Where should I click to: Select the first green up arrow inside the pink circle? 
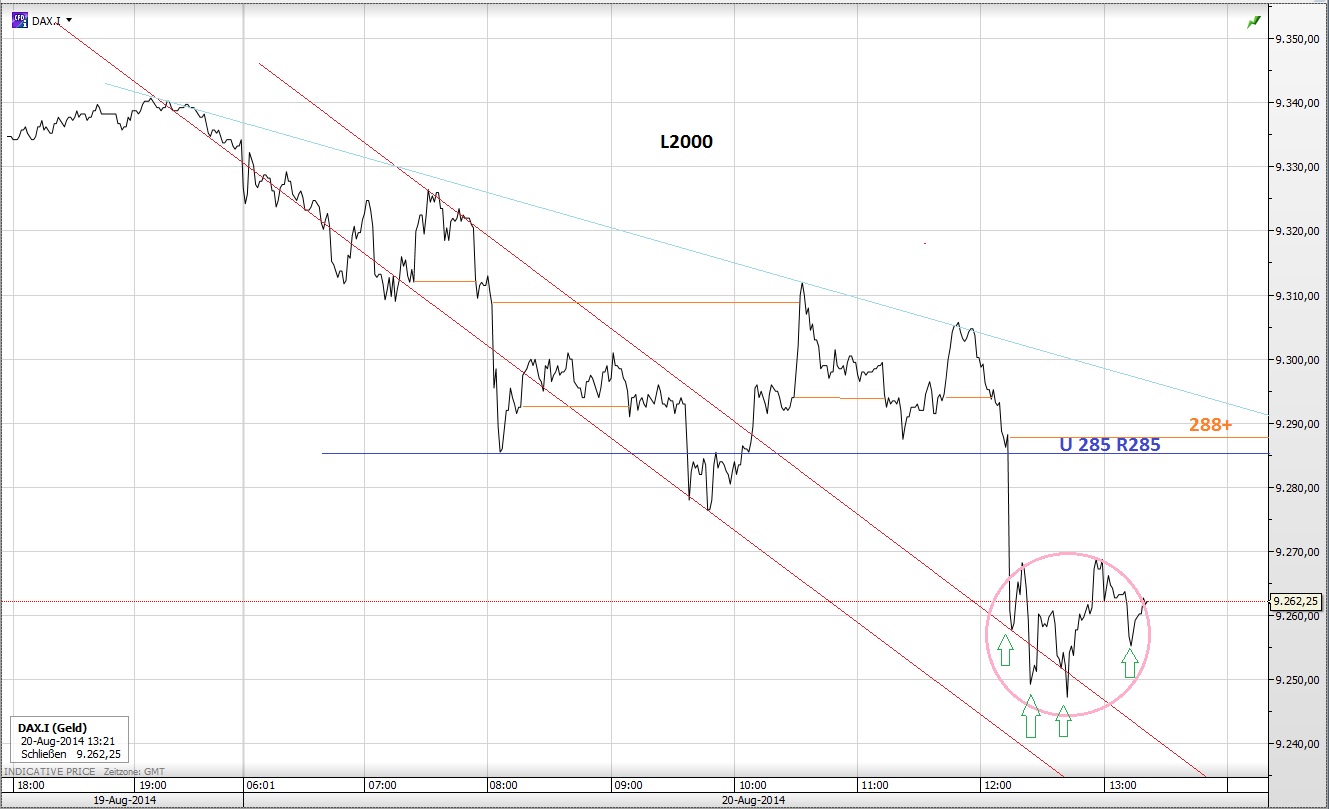click(1005, 649)
